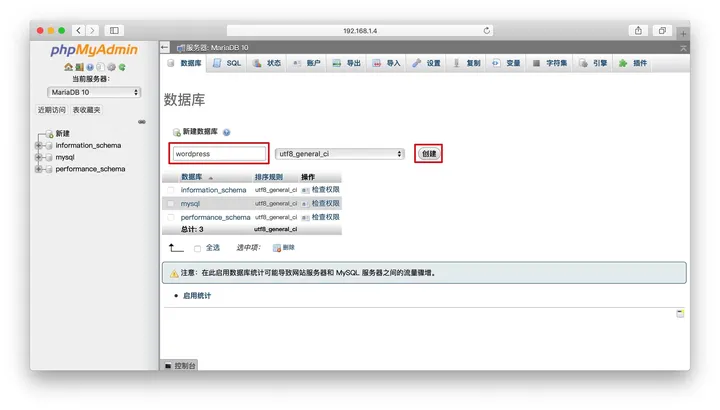This screenshot has width=720, height=410.
Task: Click the collapse navigation arrow beside server breadcrumb
Action: click(165, 47)
